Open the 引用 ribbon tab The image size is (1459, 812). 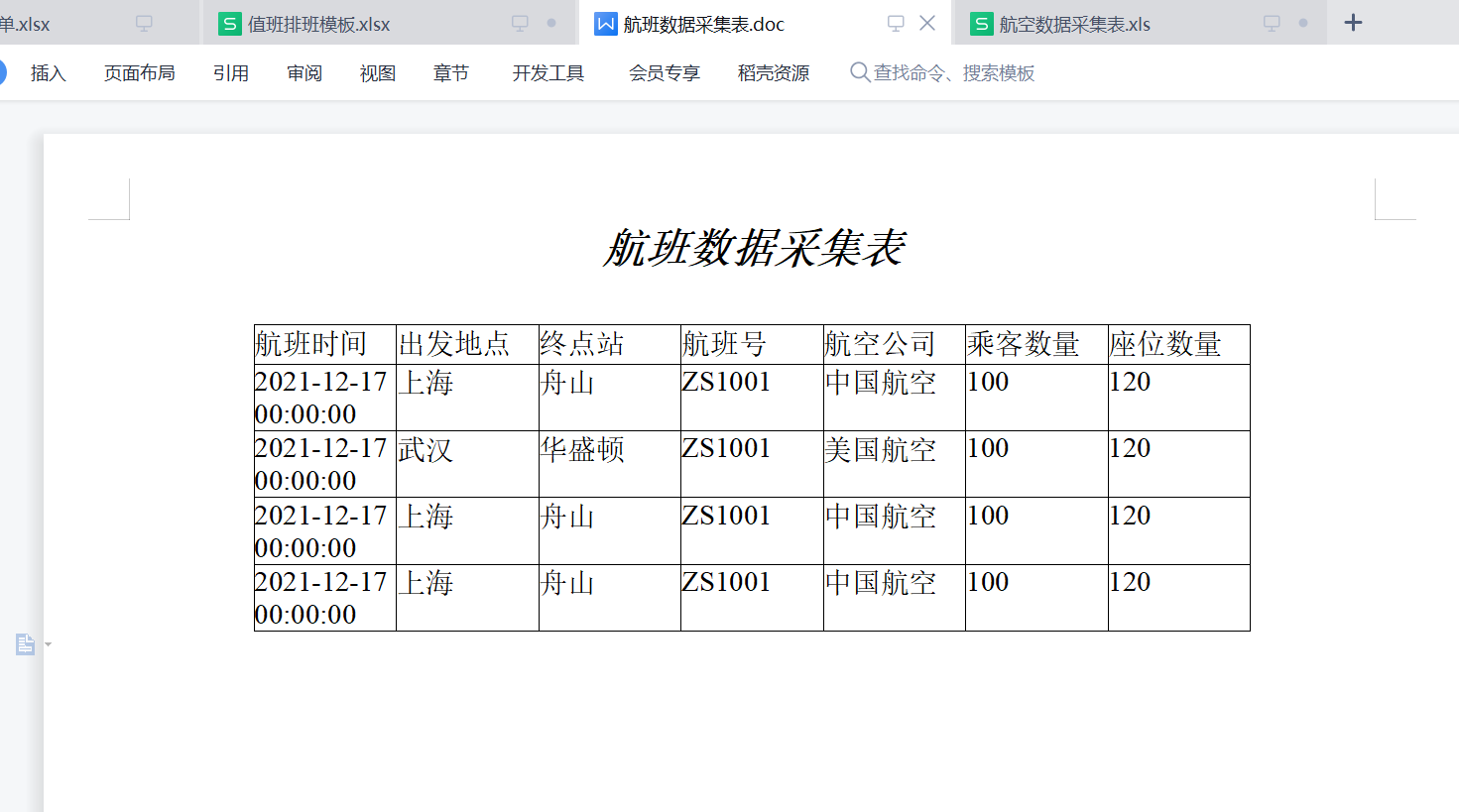231,72
